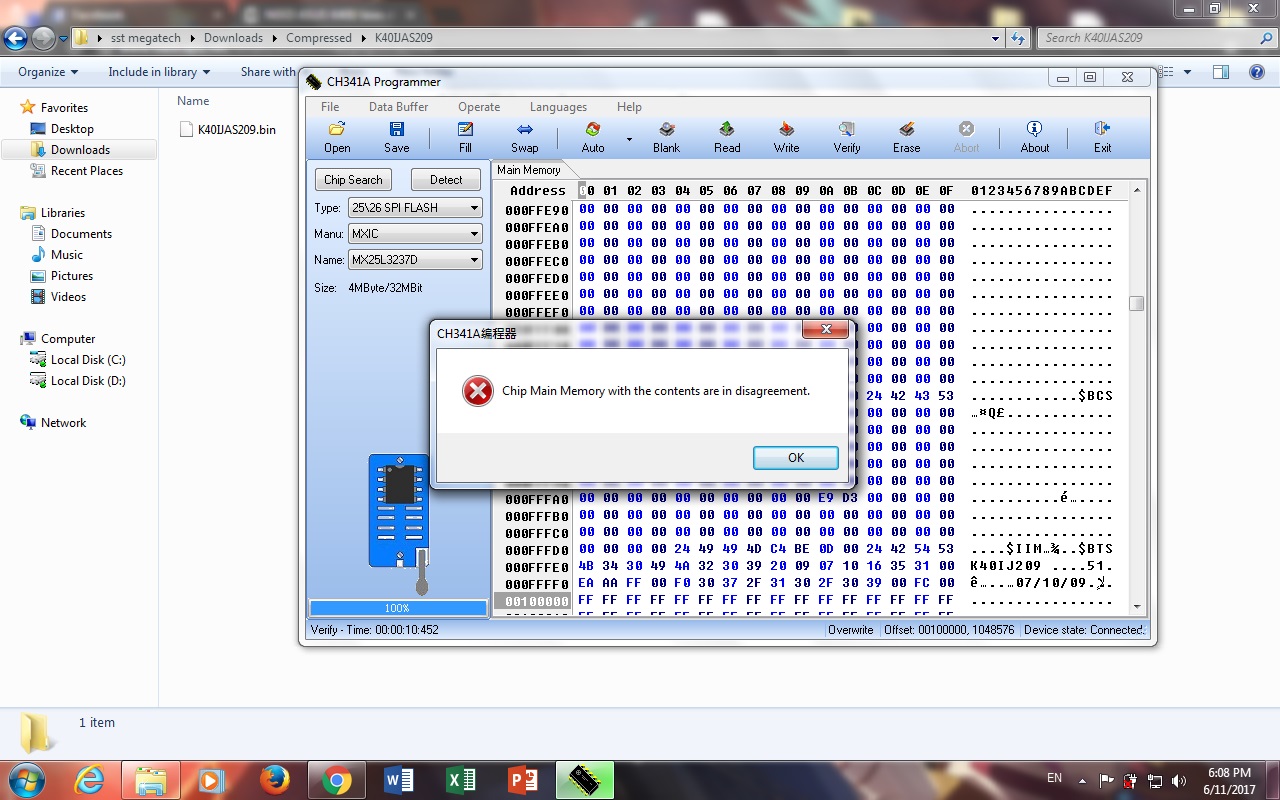The width and height of the screenshot is (1280, 800).
Task: Click the Open file toolbar icon
Action: click(337, 137)
